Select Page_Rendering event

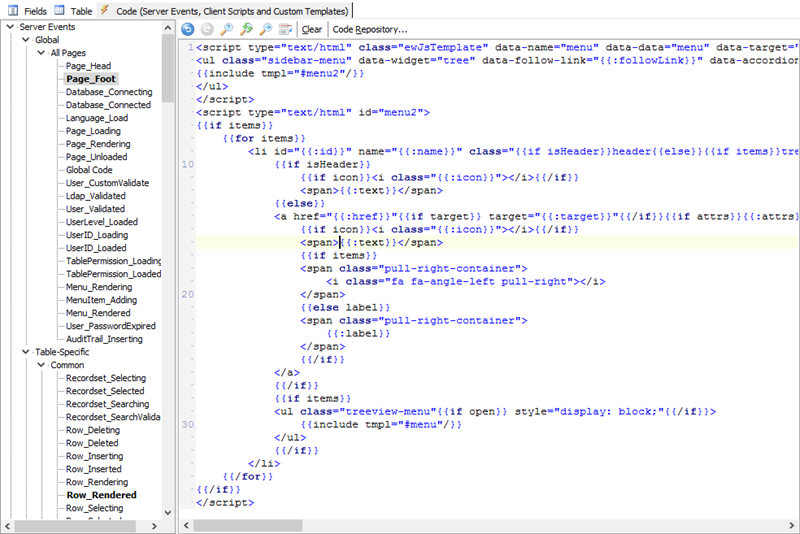coord(98,144)
